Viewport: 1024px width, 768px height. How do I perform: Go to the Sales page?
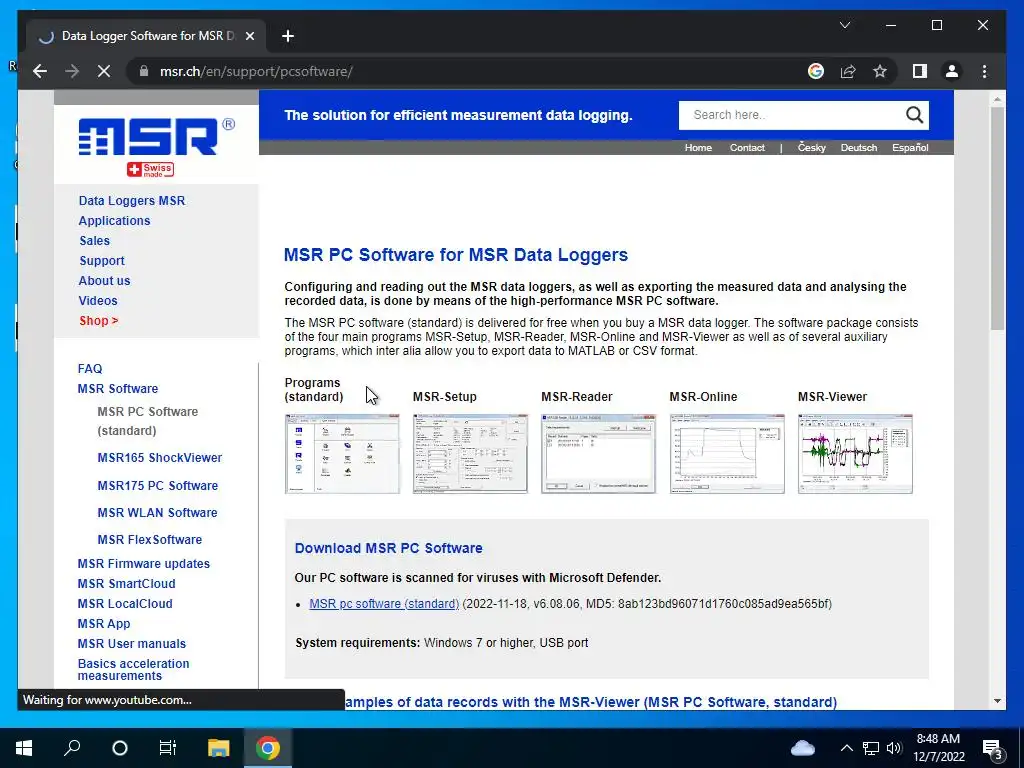click(95, 240)
